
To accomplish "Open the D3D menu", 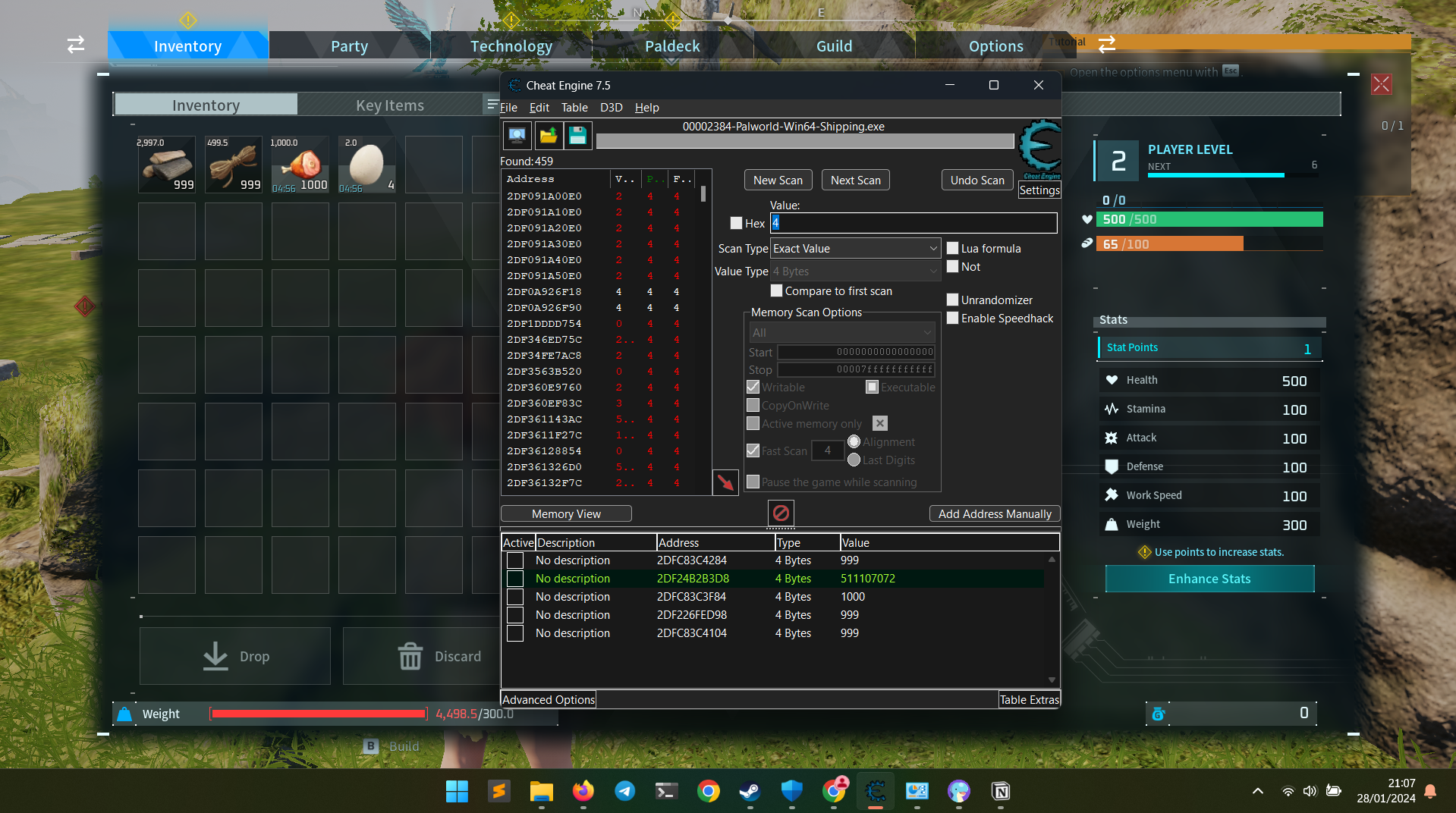I will click(x=611, y=107).
